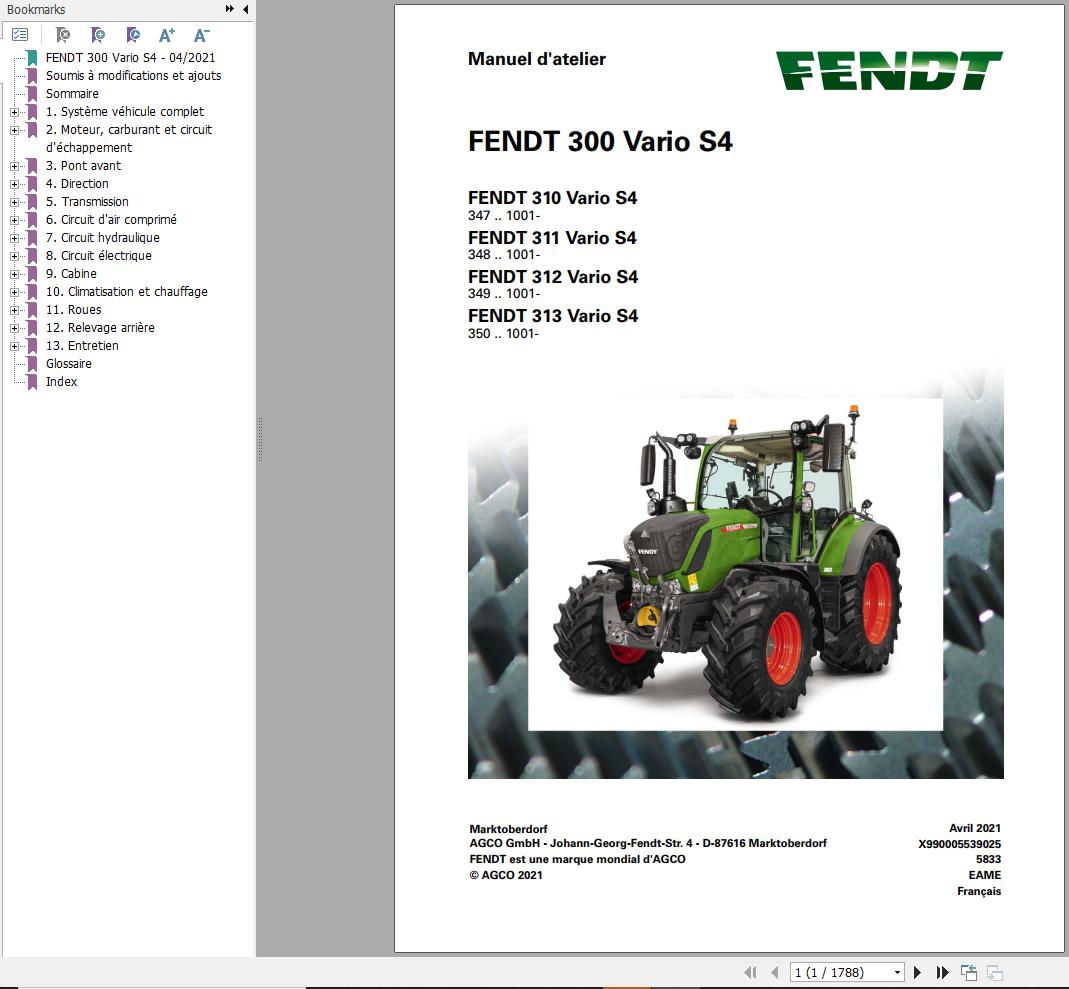Click the heading FENDT 300 Vario S4

click(x=600, y=141)
